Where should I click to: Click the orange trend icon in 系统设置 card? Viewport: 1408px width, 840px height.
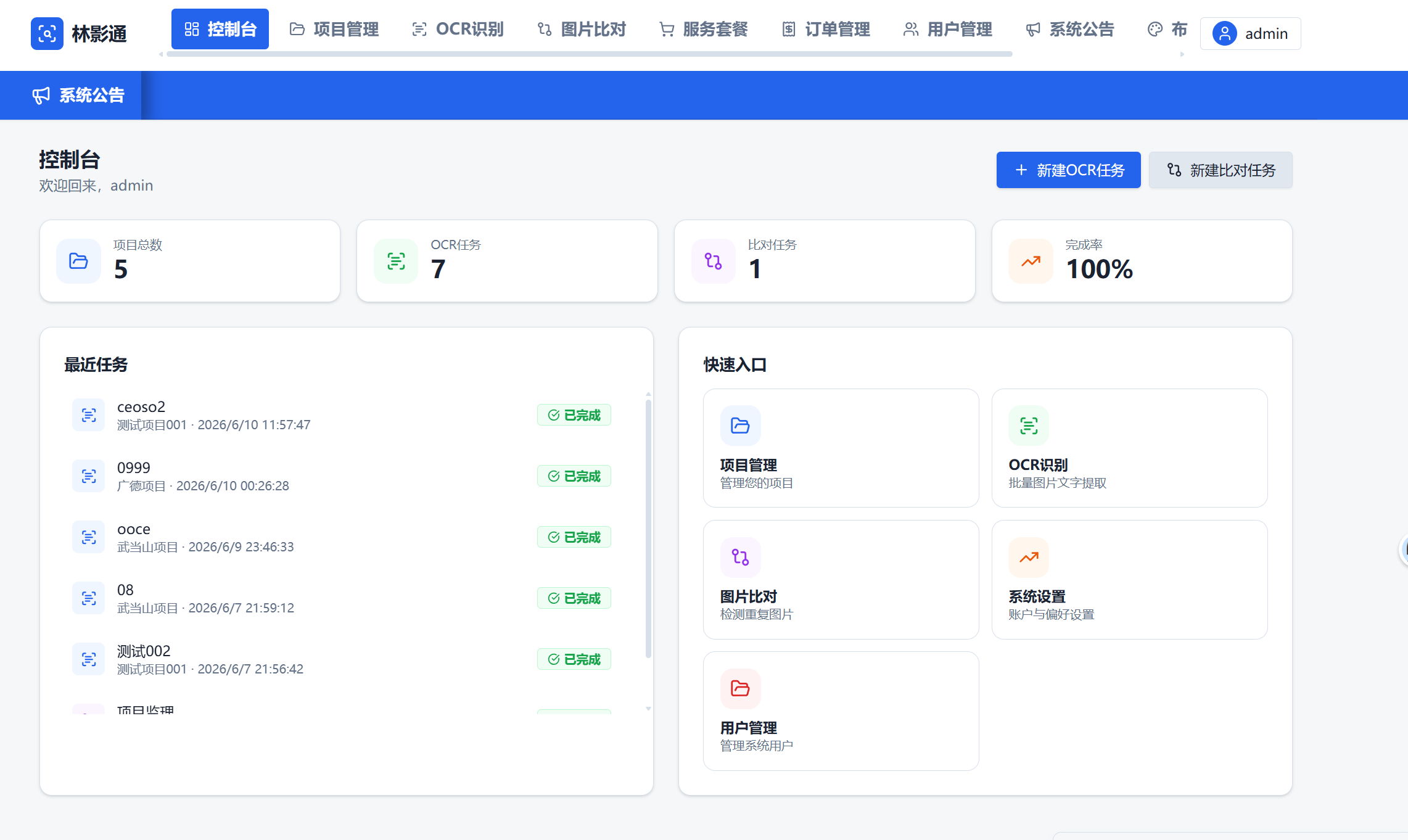pos(1029,557)
